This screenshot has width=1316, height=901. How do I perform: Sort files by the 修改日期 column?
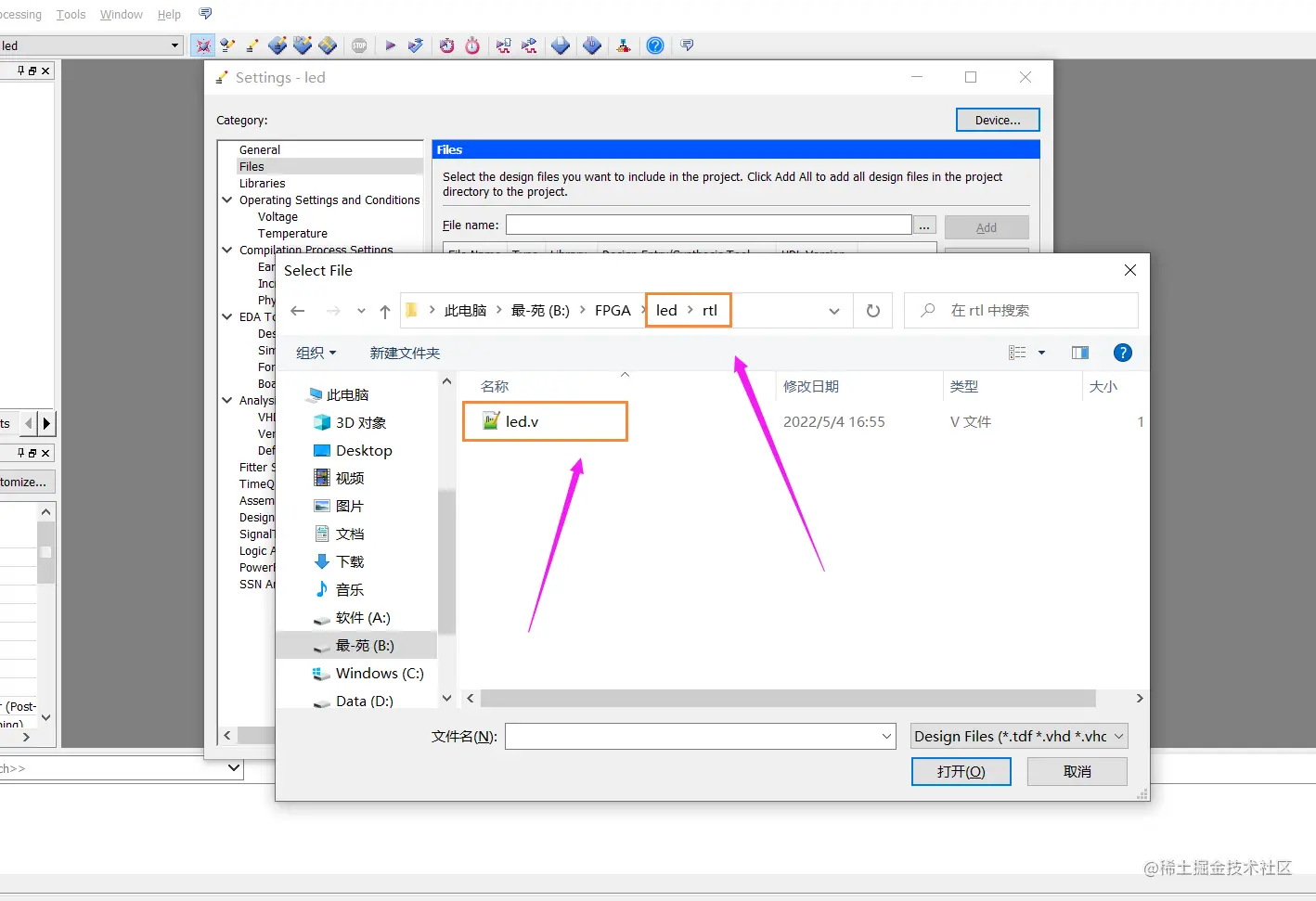tap(811, 387)
